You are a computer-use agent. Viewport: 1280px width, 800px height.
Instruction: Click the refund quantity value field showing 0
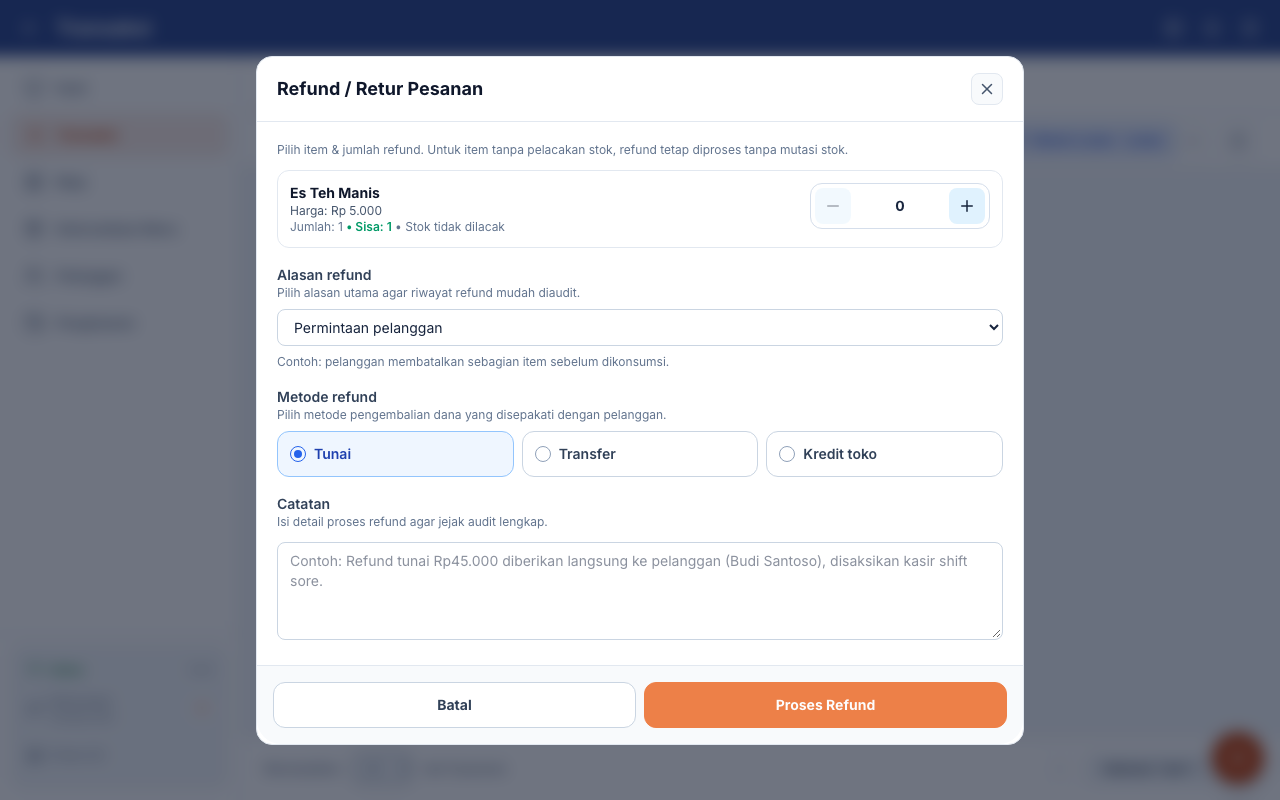pos(900,206)
